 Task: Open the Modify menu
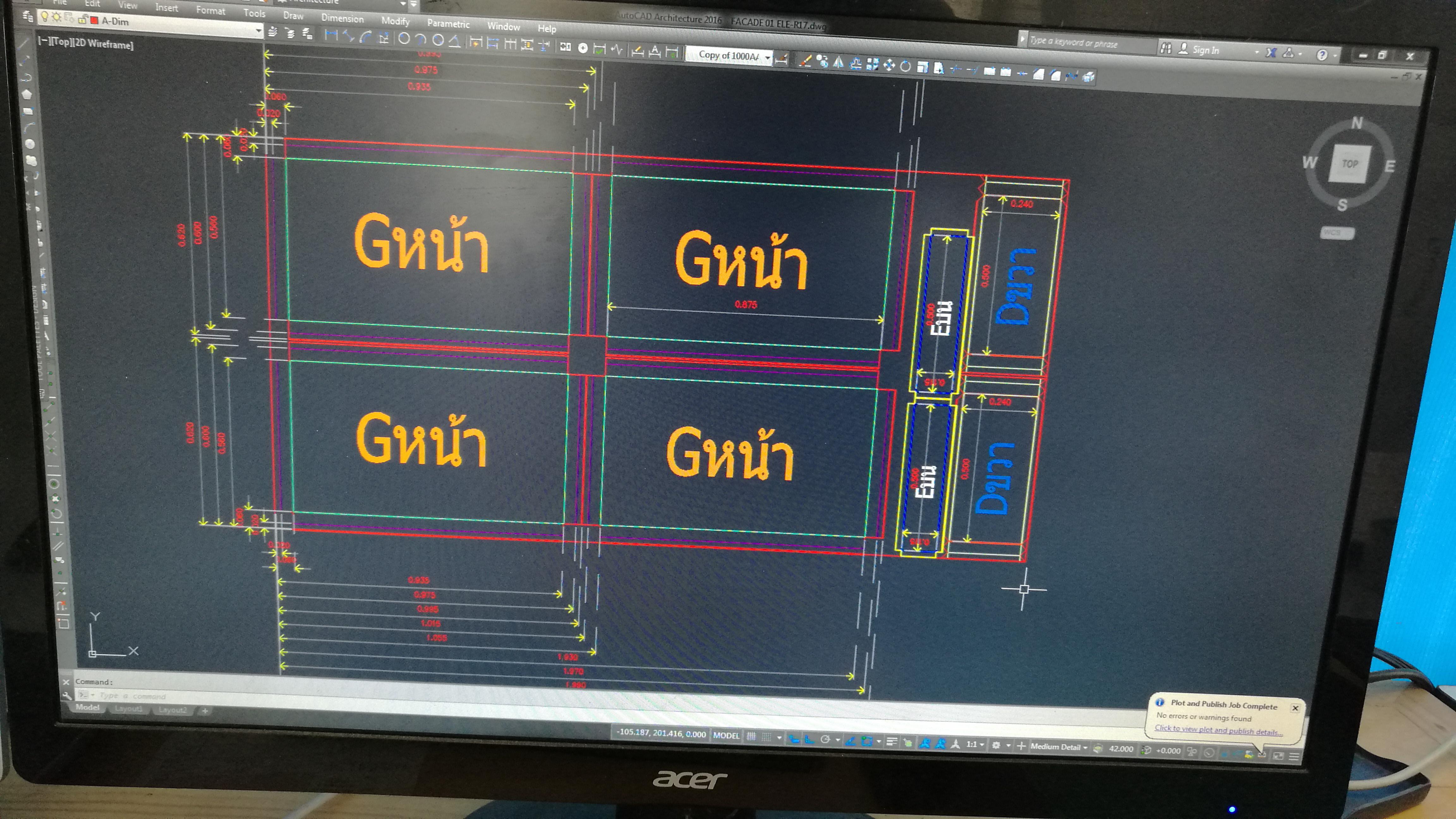[x=395, y=21]
